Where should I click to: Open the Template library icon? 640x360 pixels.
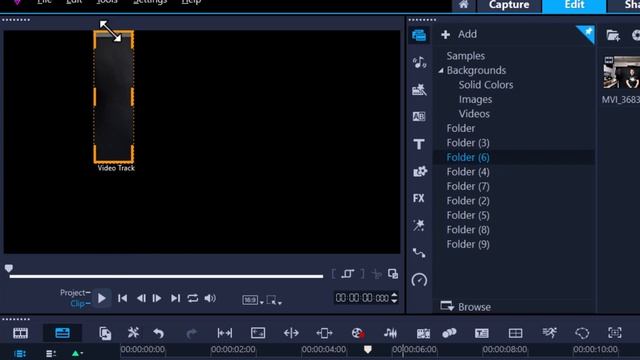(419, 89)
